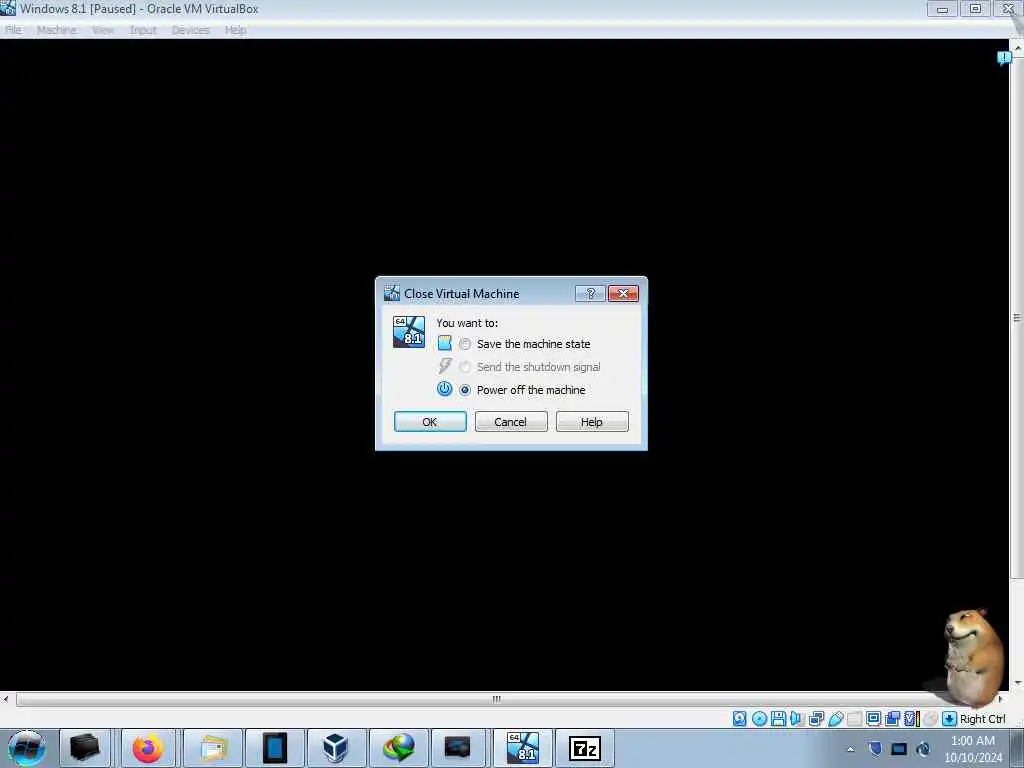Confirm with the OK button
Image resolution: width=1024 pixels, height=768 pixels.
tap(430, 422)
